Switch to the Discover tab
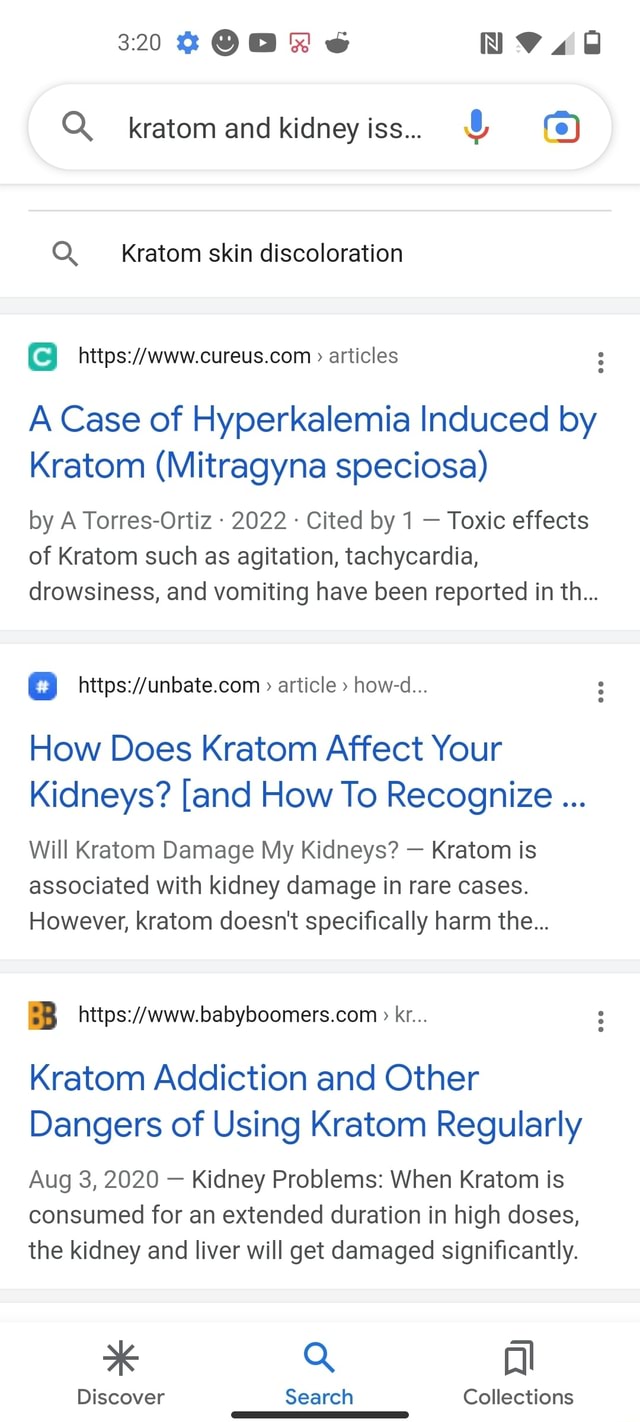This screenshot has height=1422, width=640. pyautogui.click(x=120, y=1372)
